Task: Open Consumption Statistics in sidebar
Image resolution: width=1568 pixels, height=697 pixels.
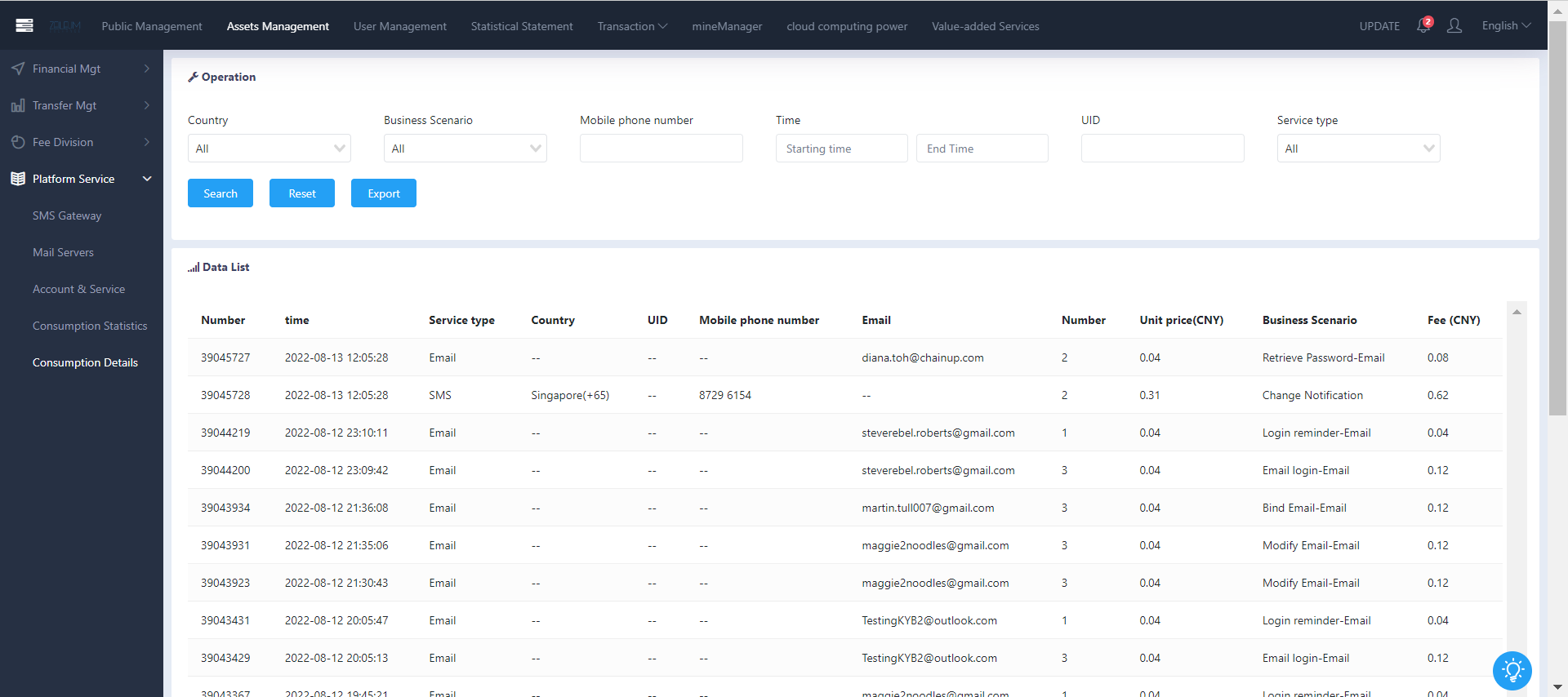Action: [x=90, y=326]
